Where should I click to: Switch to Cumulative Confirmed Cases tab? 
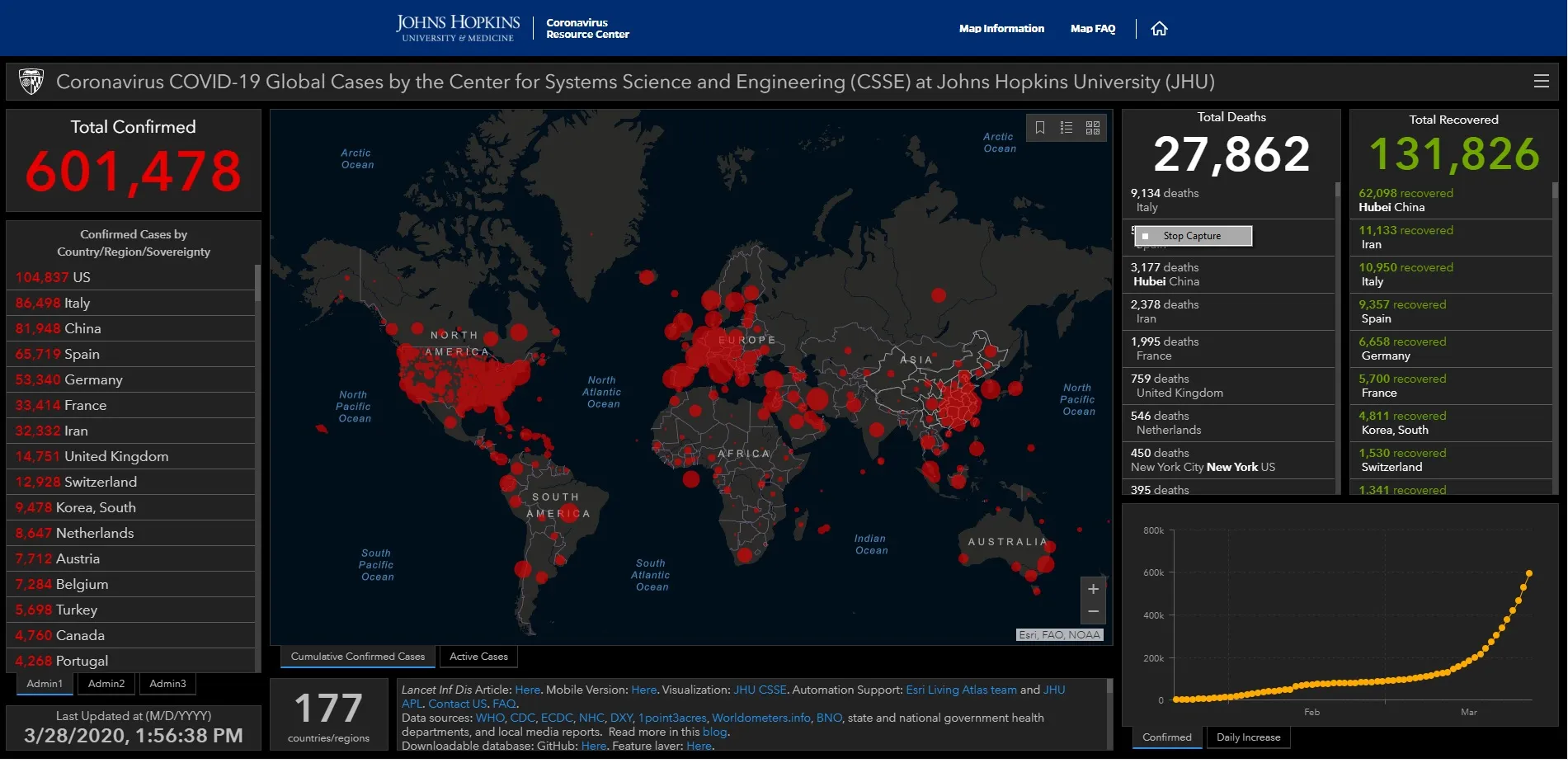click(x=358, y=657)
